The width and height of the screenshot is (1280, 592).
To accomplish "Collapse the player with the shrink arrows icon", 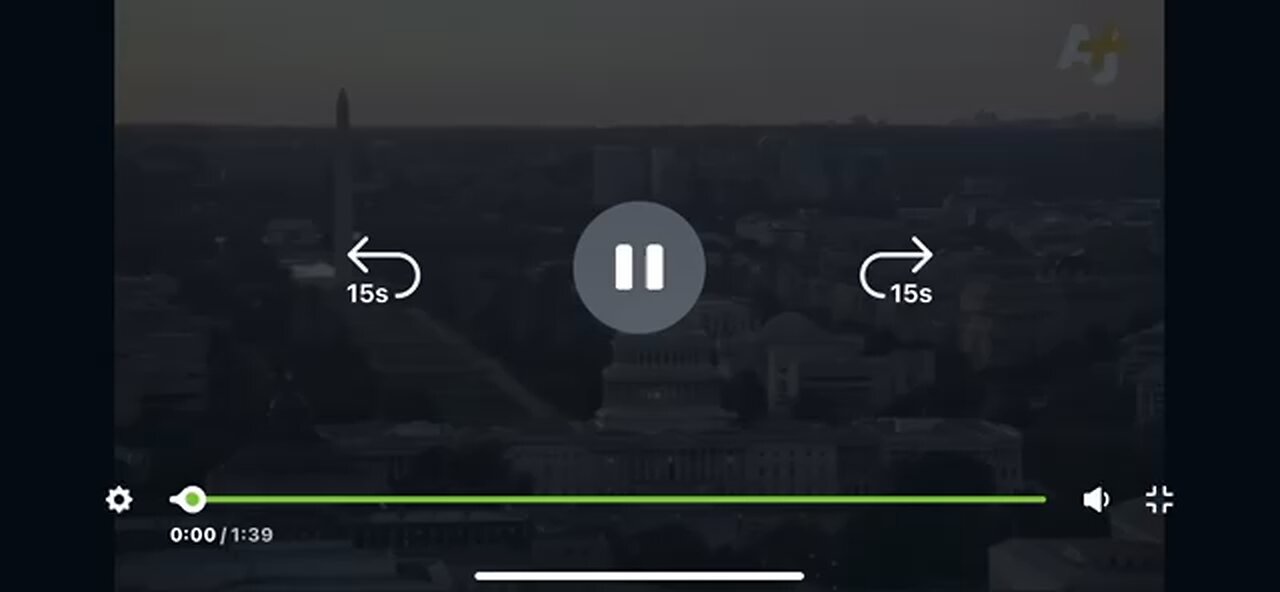I will pyautogui.click(x=1159, y=499).
